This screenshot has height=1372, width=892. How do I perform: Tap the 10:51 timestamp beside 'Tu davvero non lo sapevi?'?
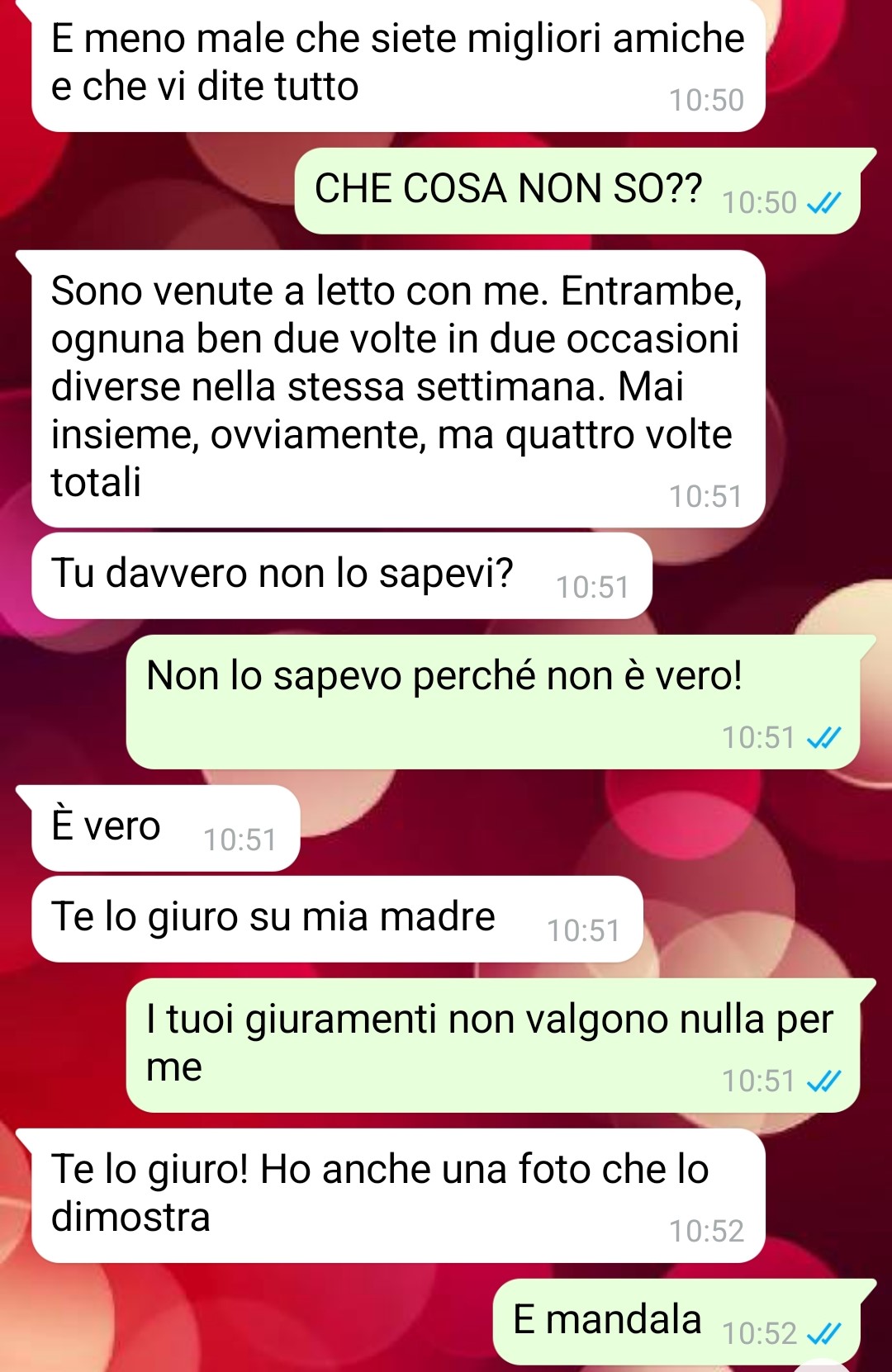click(x=593, y=587)
